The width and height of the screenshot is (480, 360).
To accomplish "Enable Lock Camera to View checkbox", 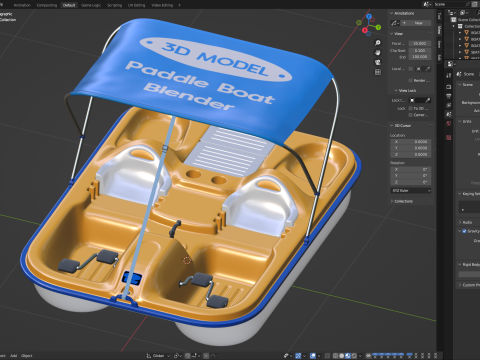I will coord(410,115).
